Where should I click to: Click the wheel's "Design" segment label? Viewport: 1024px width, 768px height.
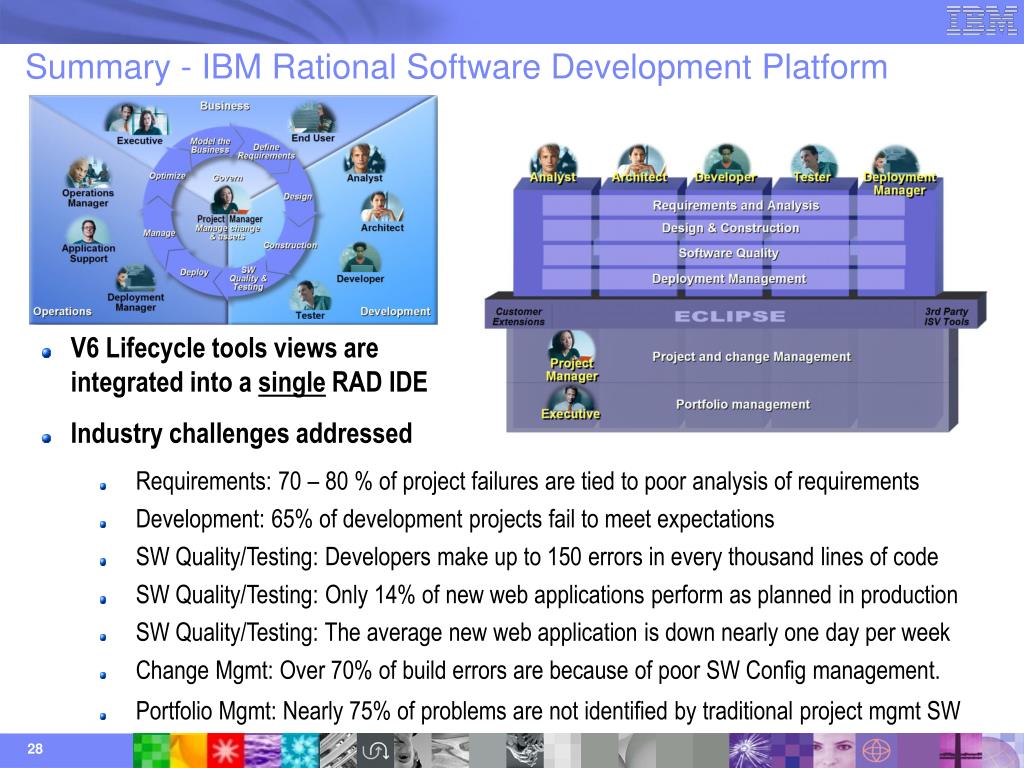(x=298, y=197)
